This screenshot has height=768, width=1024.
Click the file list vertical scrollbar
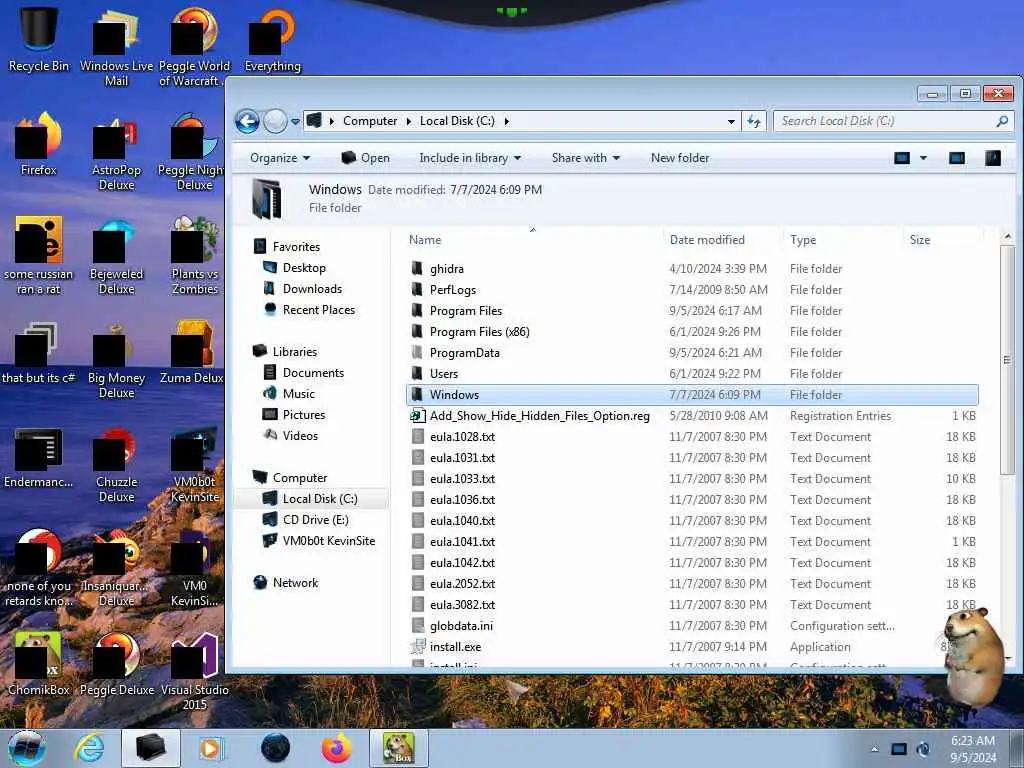pos(1008,360)
